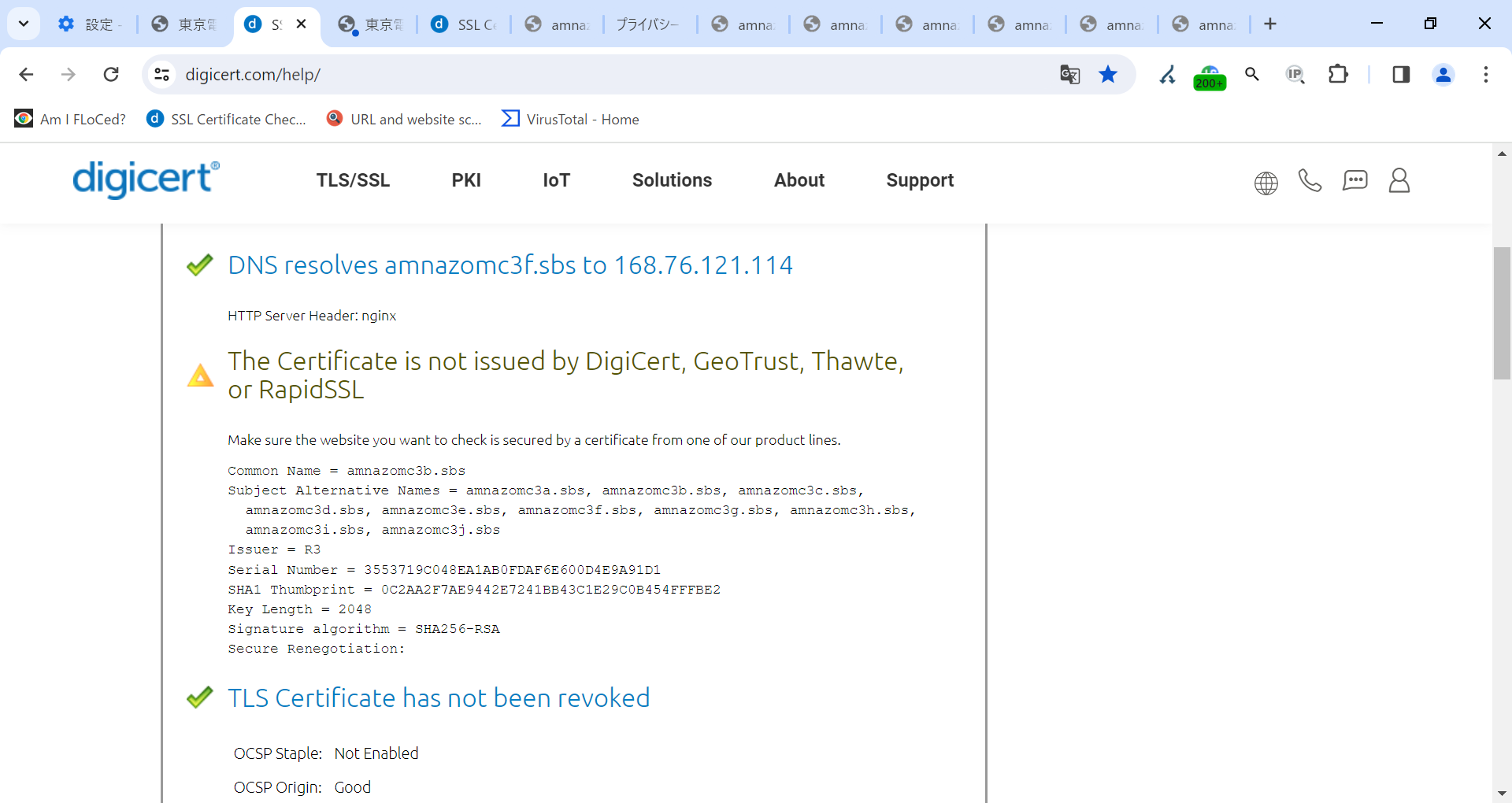
Task: Click the SHA1 Thumbprint line
Action: (474, 590)
